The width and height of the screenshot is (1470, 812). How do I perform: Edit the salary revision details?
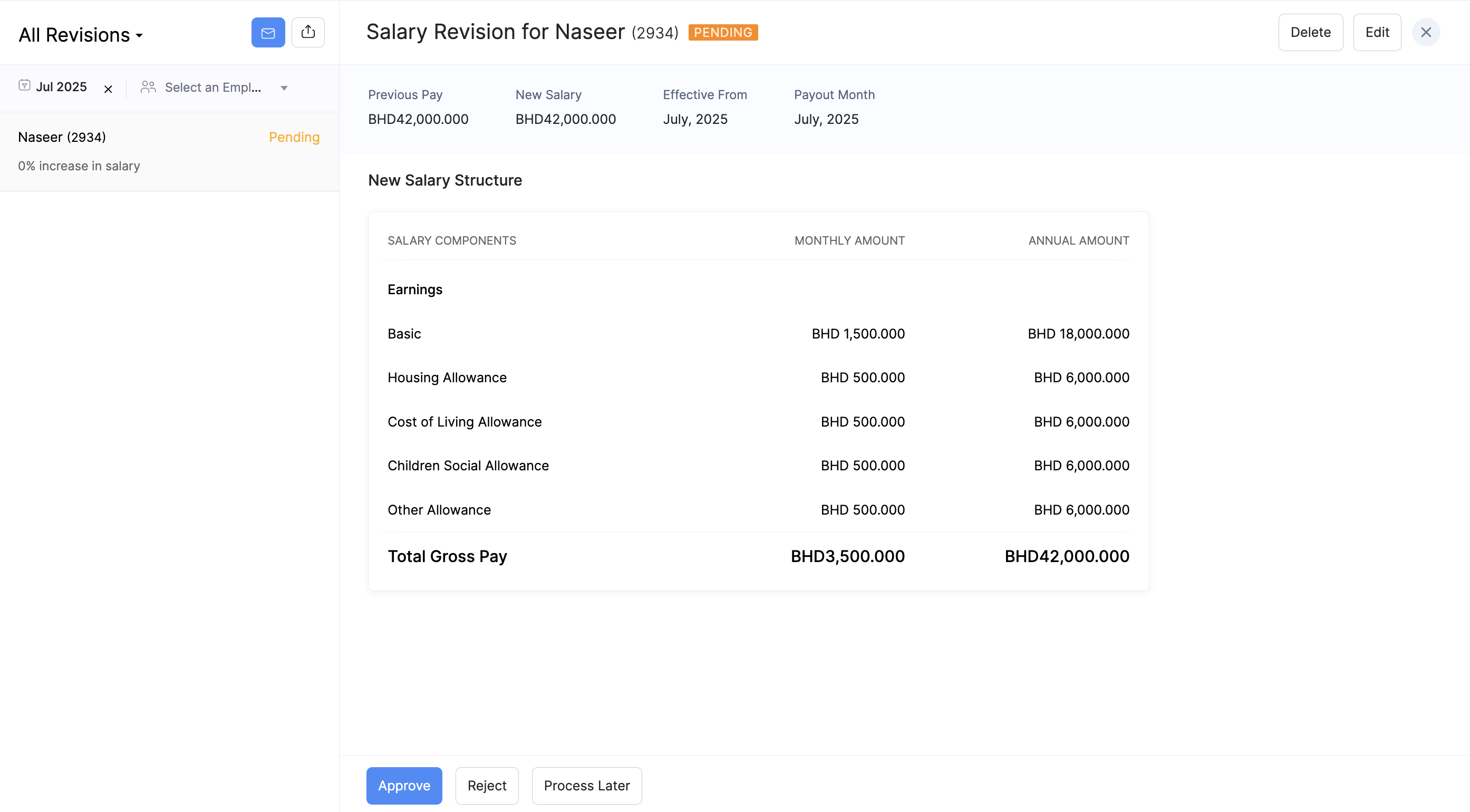click(x=1377, y=32)
